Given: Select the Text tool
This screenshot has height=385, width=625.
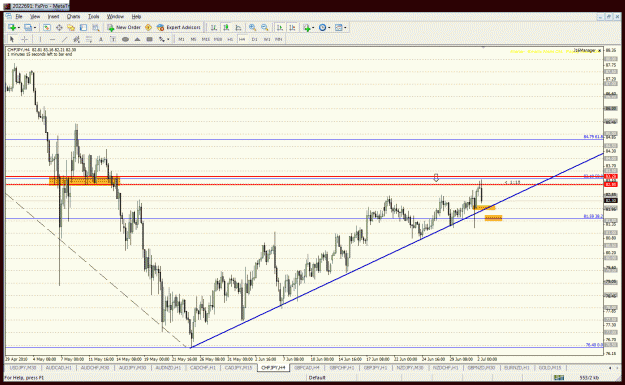Looking at the screenshot, I should 101,39.
